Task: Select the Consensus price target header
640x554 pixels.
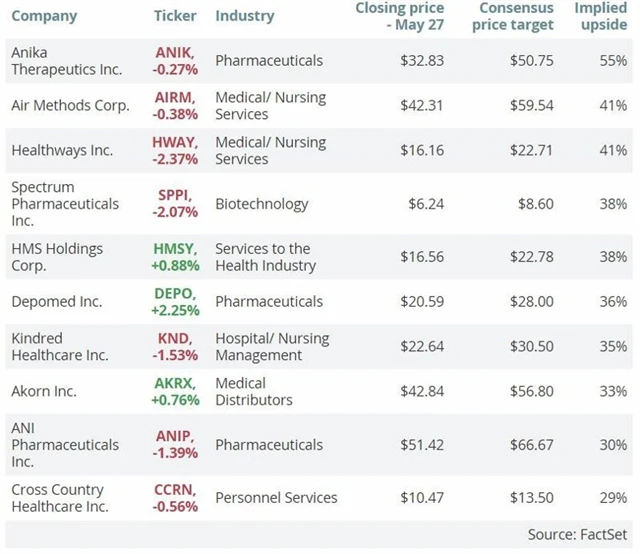Action: point(513,16)
